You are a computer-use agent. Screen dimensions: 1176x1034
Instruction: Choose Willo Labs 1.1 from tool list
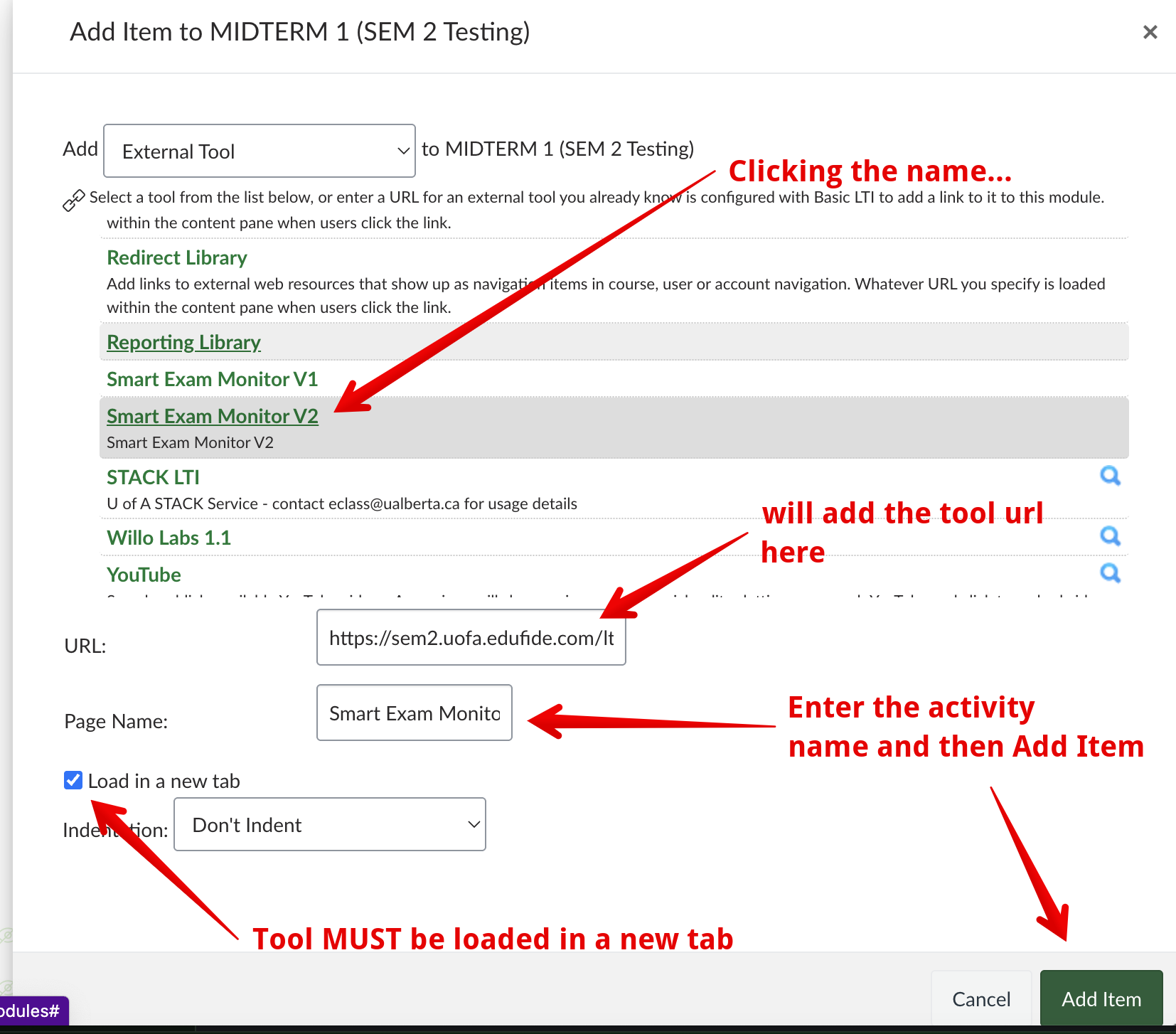tap(169, 538)
